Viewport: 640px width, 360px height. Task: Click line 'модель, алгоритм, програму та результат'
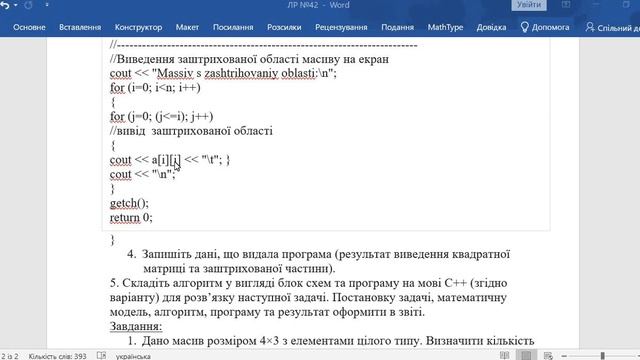[267, 312]
